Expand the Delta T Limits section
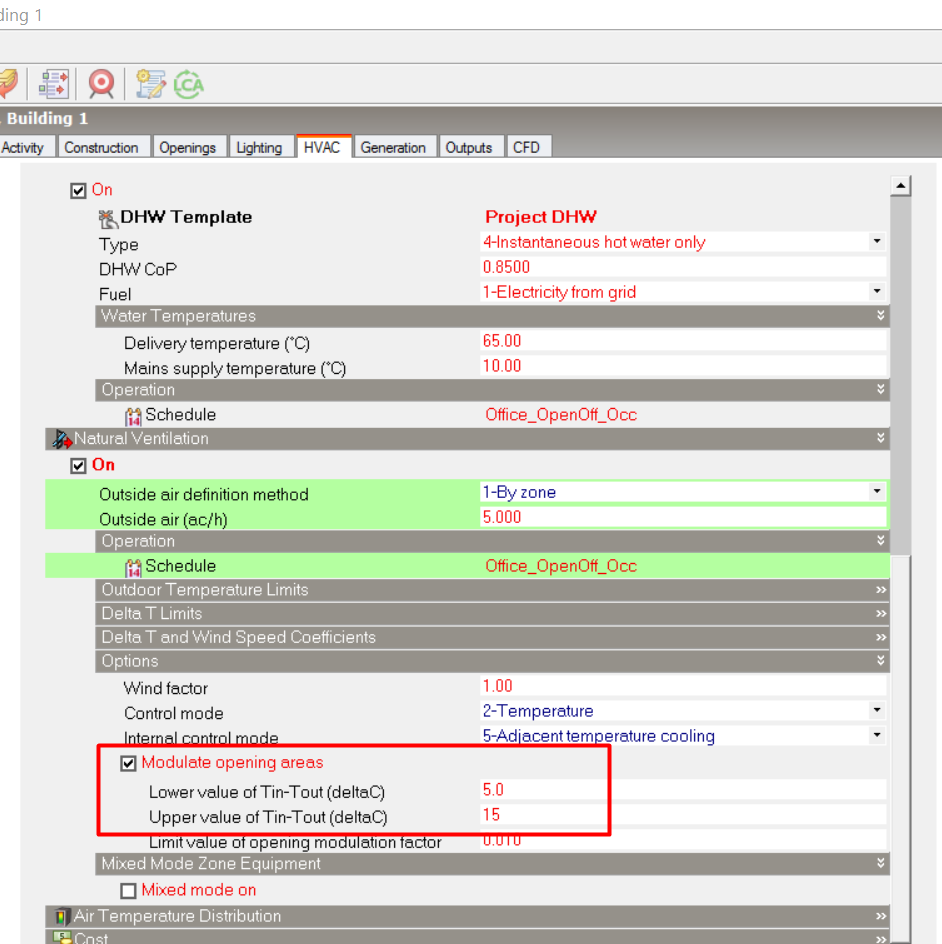 pos(881,614)
